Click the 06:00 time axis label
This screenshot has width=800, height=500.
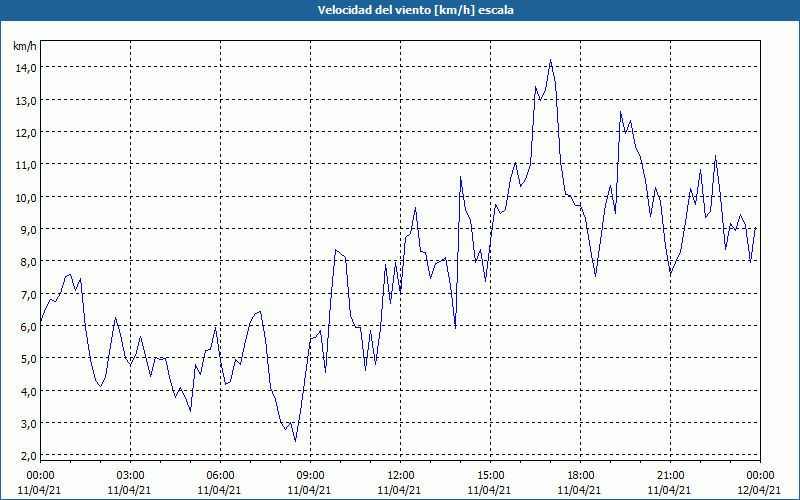point(220,476)
